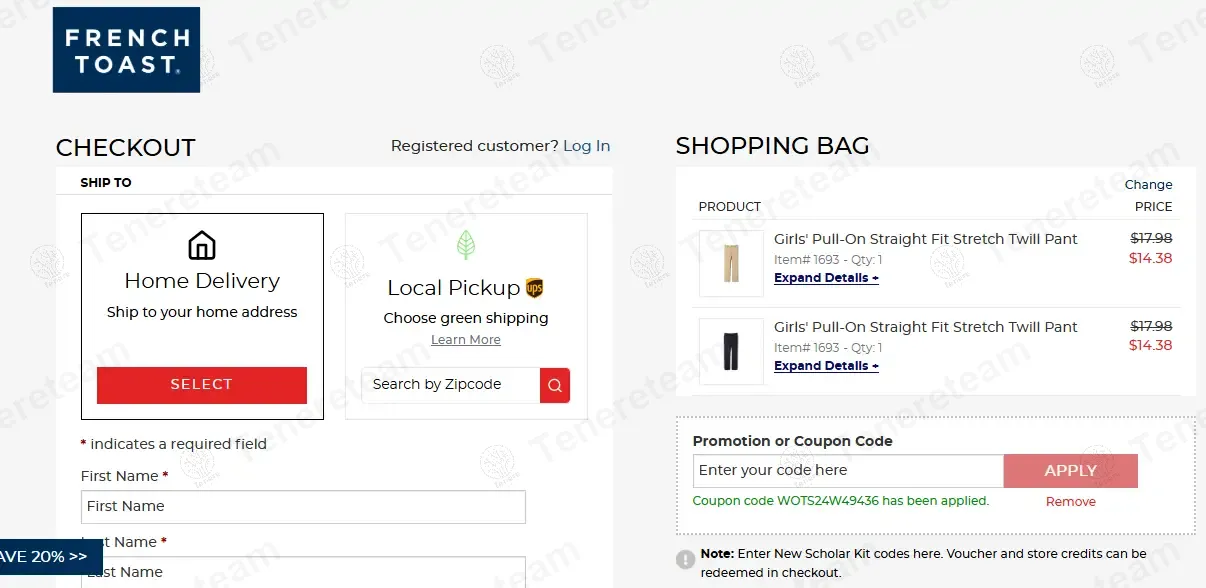Click the coupon code input field
The image size is (1206, 588).
[x=847, y=471]
